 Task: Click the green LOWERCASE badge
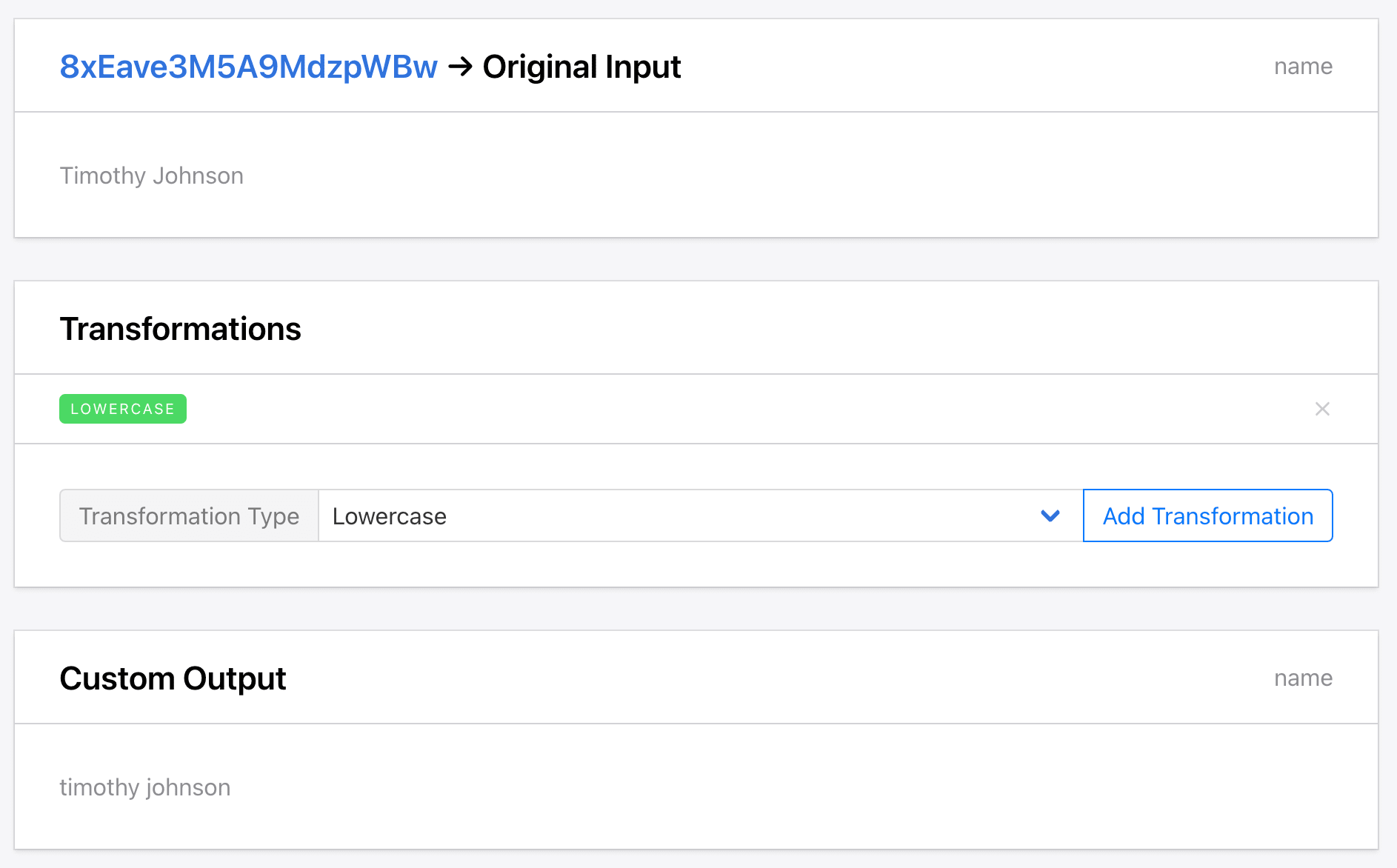pos(123,409)
